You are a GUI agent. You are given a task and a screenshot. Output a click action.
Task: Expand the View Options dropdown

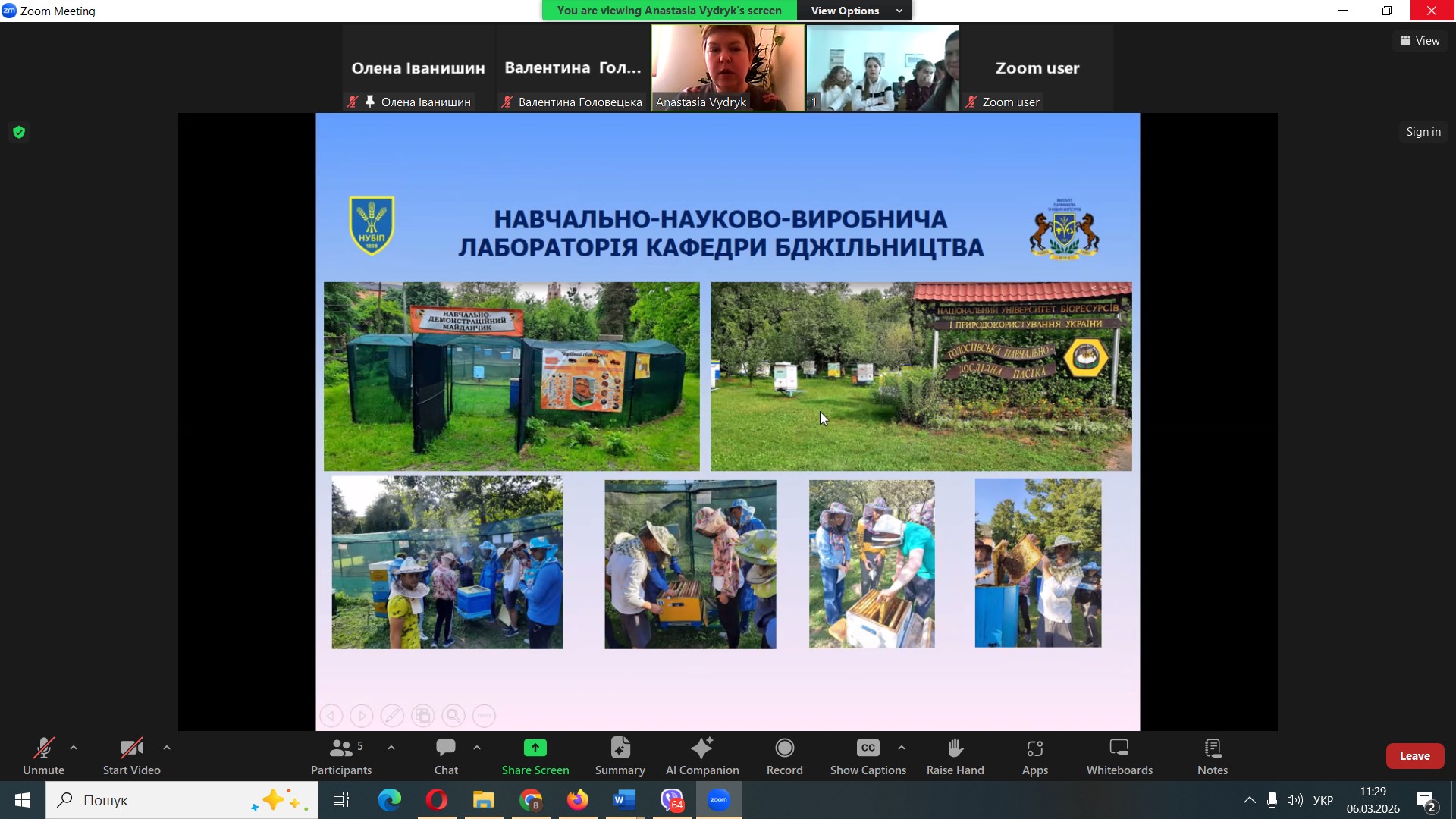click(x=855, y=11)
